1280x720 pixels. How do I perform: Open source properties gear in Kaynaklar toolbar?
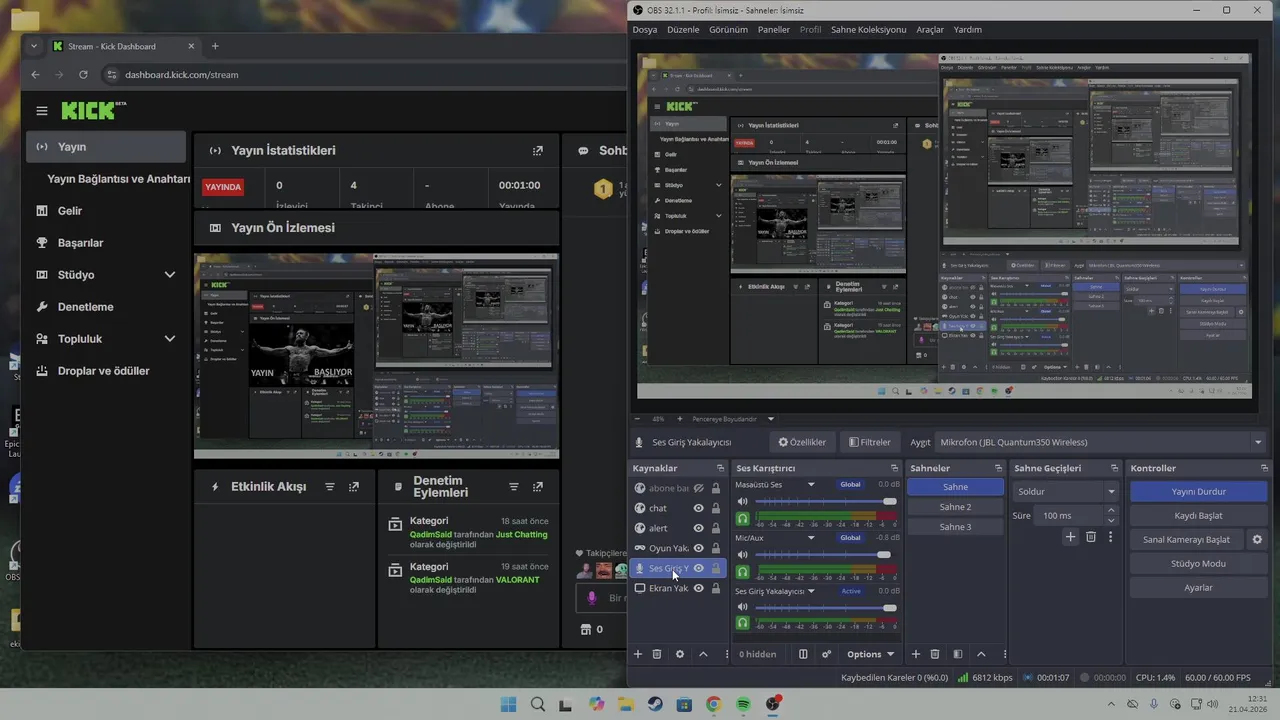point(680,654)
